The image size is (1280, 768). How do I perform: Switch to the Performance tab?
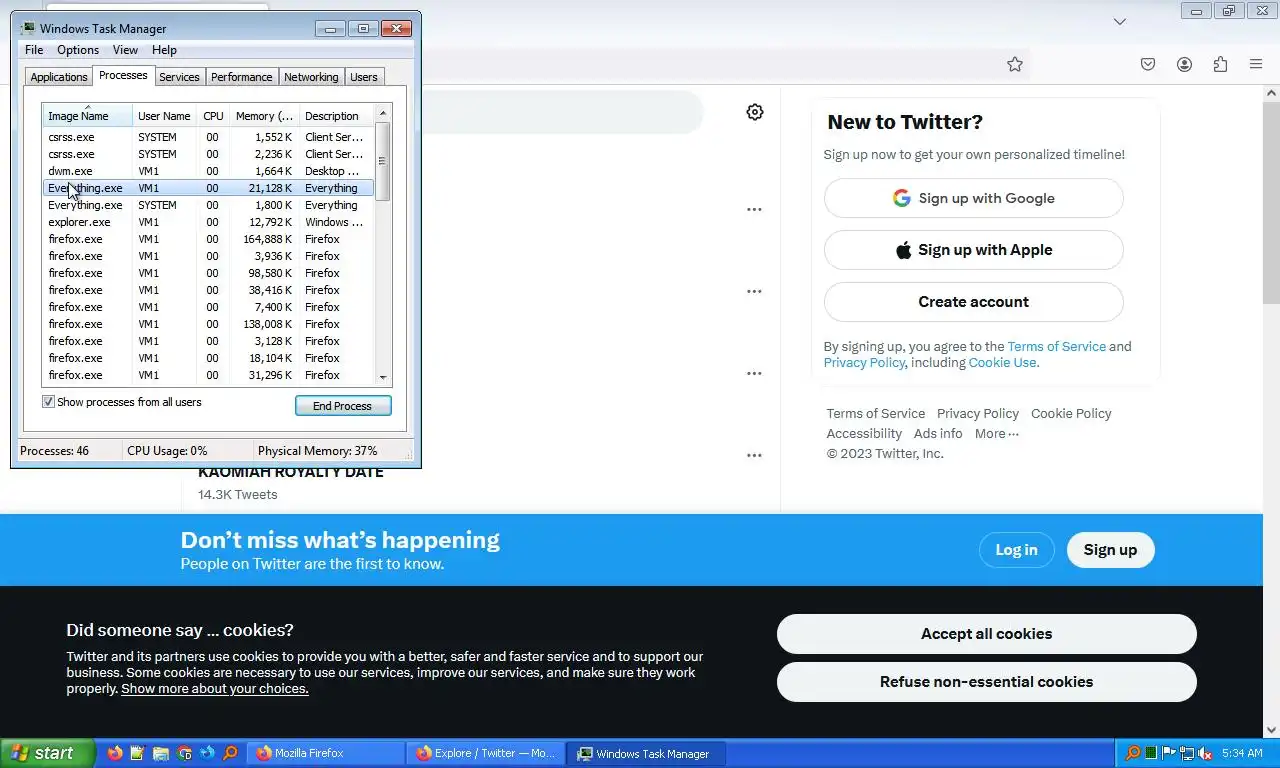[x=241, y=77]
